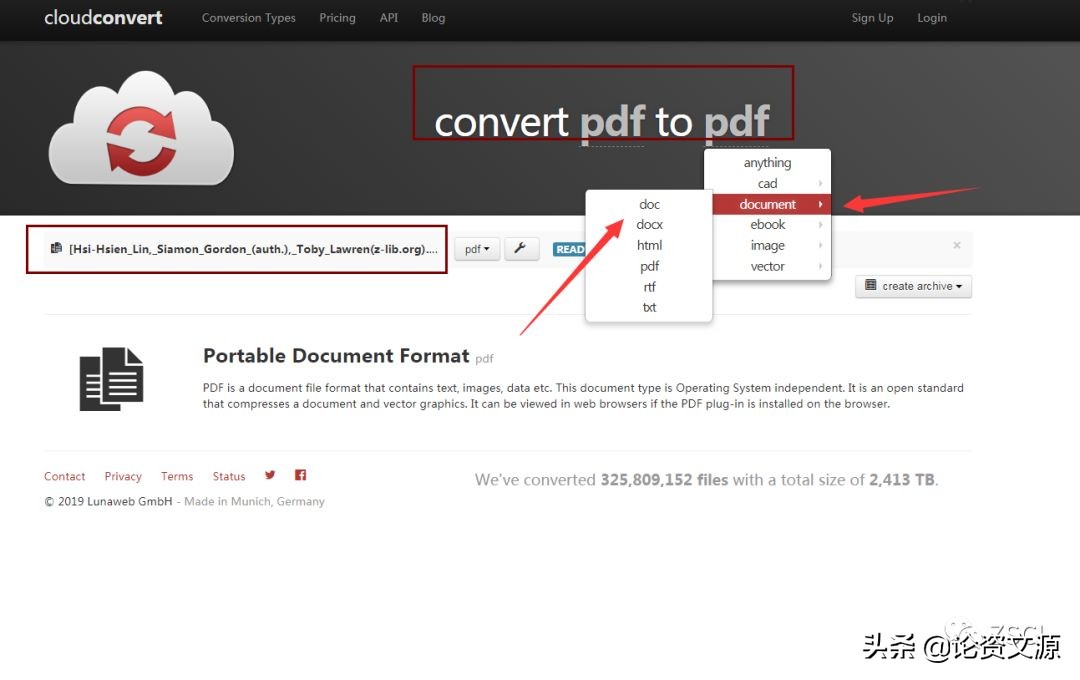Open the Twitter icon link
This screenshot has height=680, width=1080.
pyautogui.click(x=270, y=475)
